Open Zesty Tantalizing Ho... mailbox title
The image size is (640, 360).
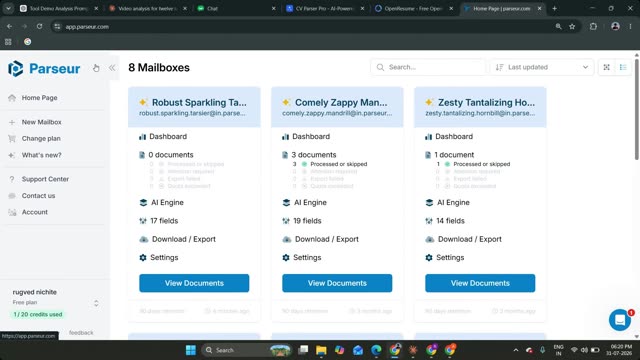pos(486,102)
